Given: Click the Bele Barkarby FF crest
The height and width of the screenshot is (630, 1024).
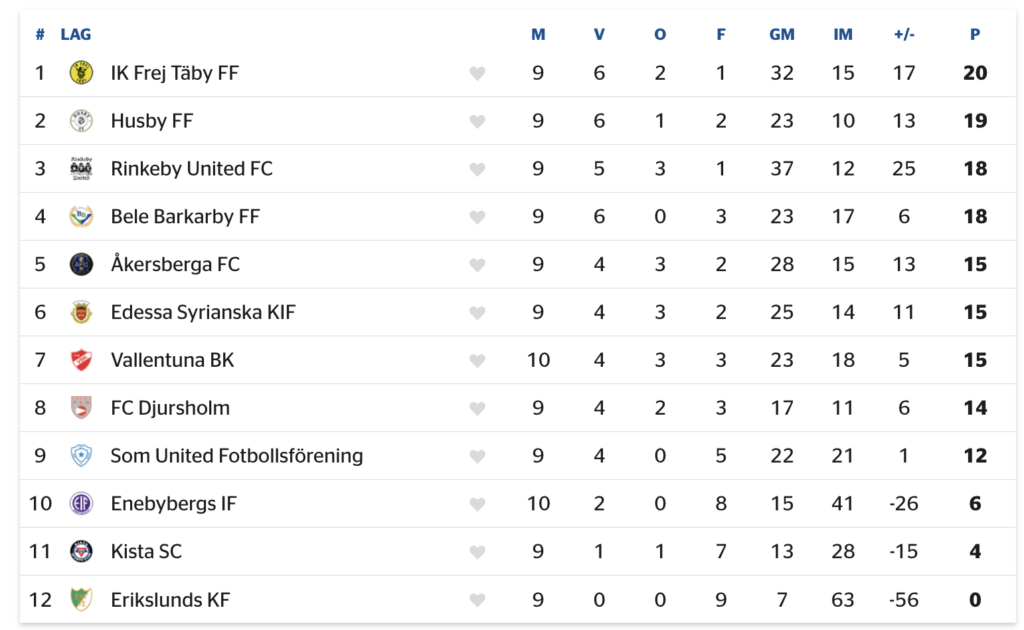Looking at the screenshot, I should [81, 216].
